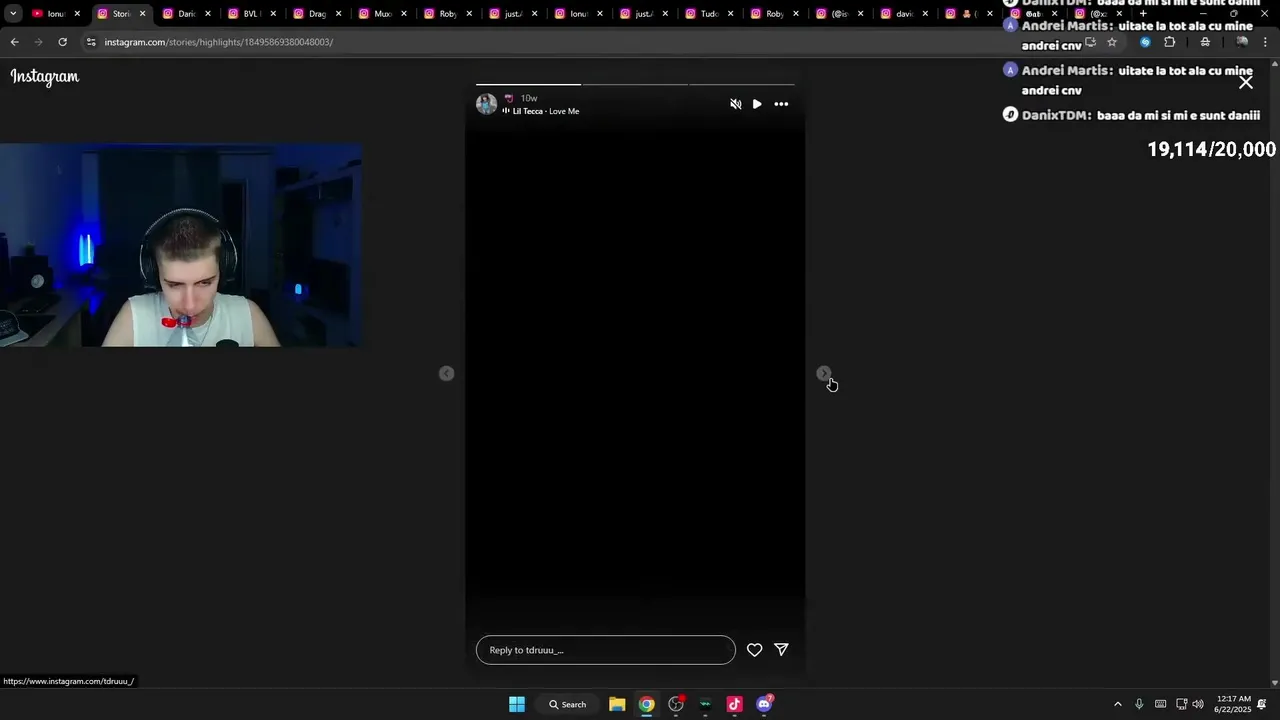Viewport: 1280px width, 720px height.
Task: Click the instagram.com address bar URL
Action: (219, 42)
